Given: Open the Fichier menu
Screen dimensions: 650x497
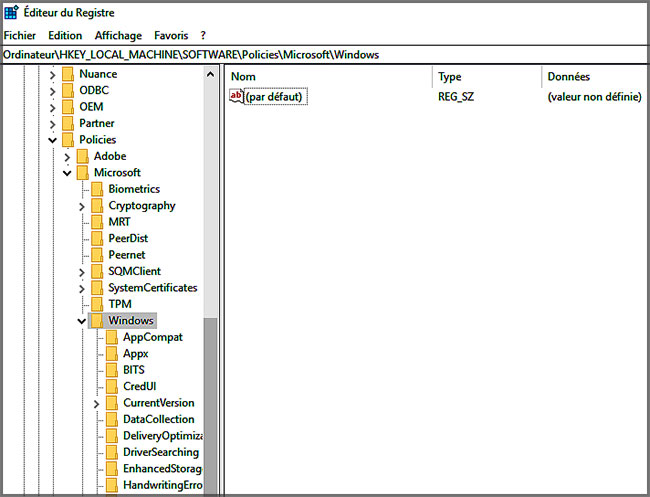Looking at the screenshot, I should (x=19, y=36).
